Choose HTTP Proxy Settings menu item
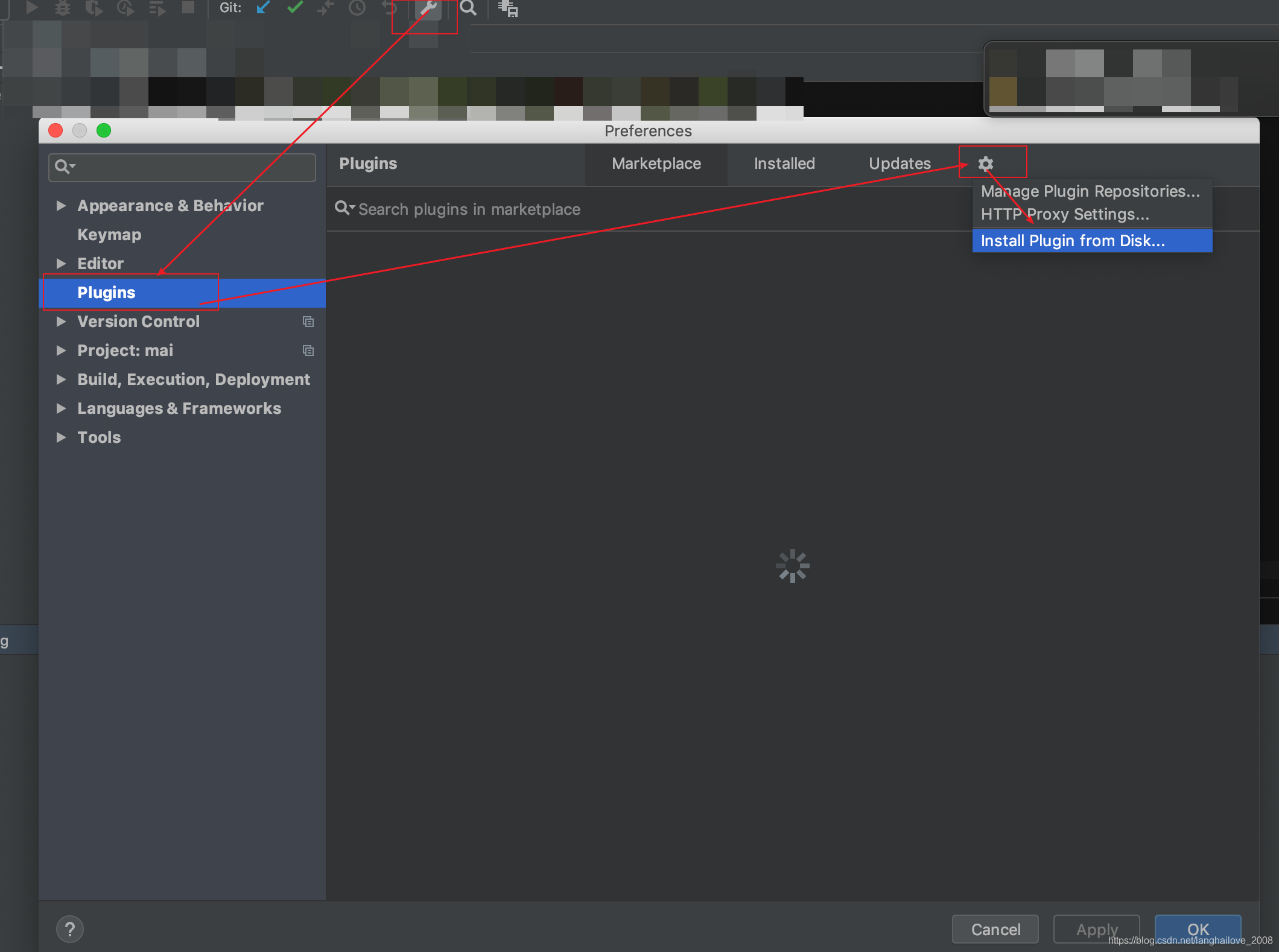 (1092, 214)
